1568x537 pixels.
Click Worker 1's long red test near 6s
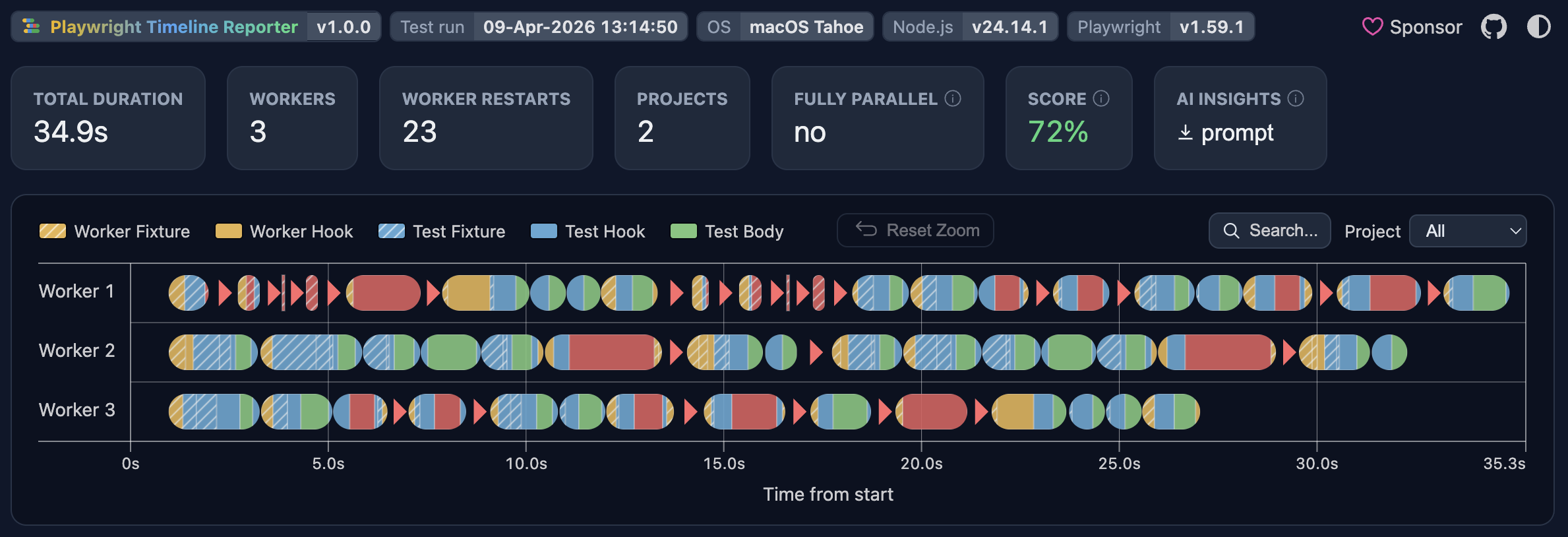coord(383,293)
